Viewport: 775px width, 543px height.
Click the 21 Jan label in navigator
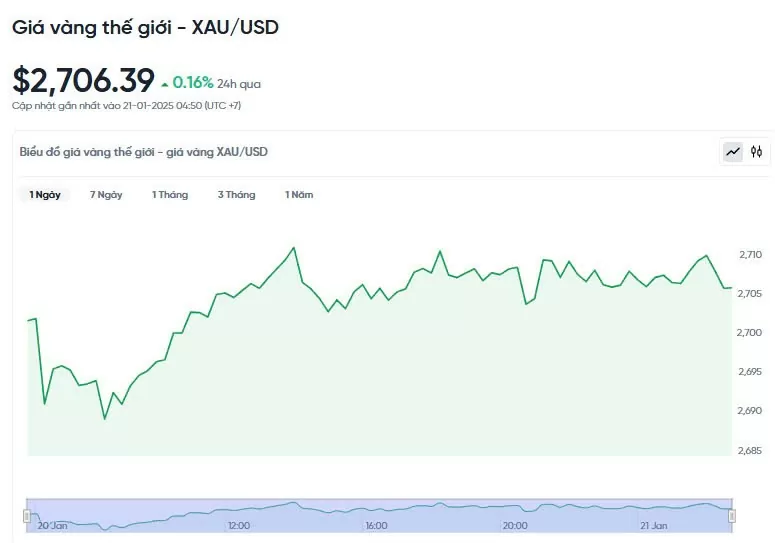click(x=653, y=525)
